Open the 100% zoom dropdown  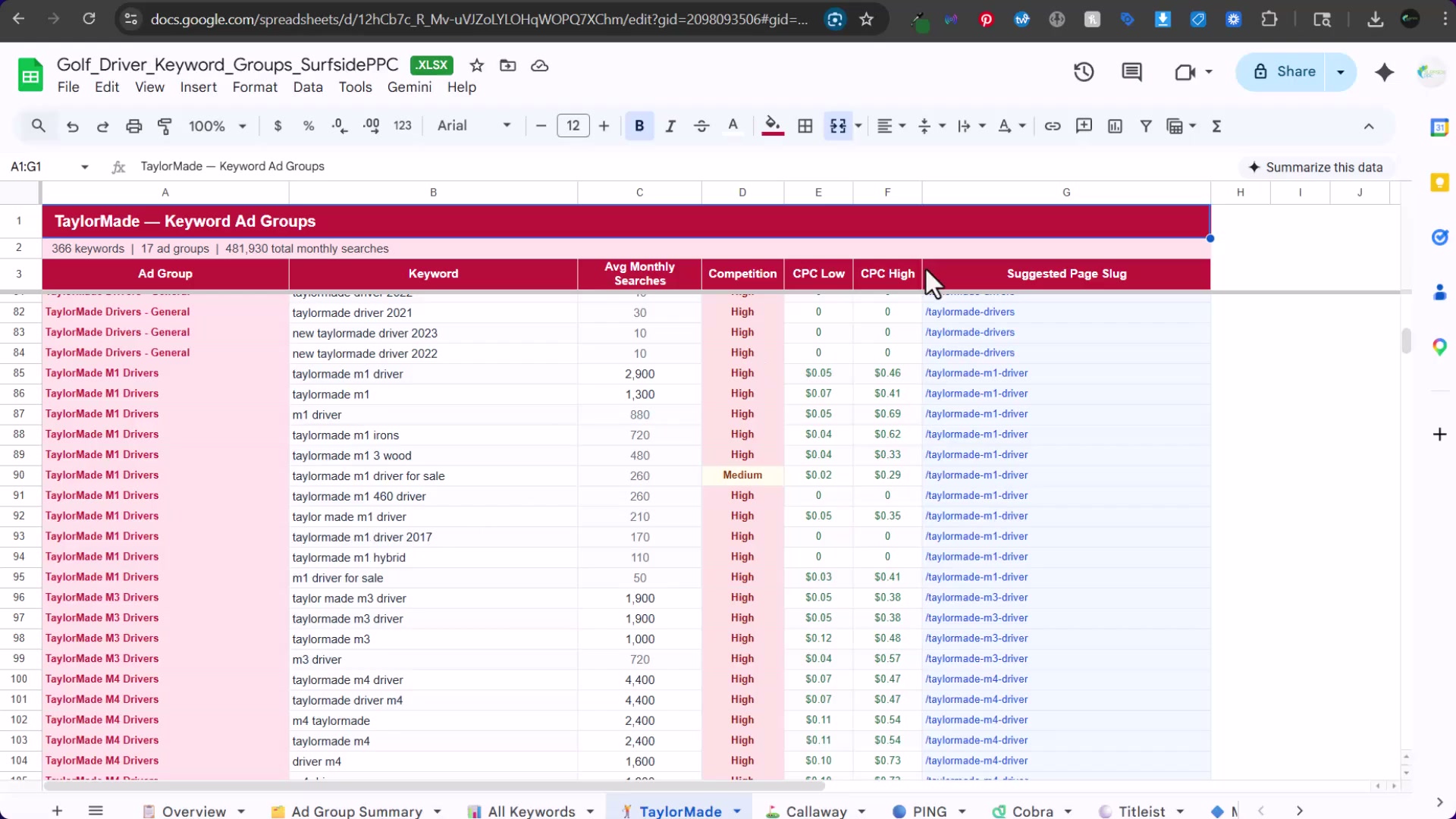pyautogui.click(x=217, y=126)
